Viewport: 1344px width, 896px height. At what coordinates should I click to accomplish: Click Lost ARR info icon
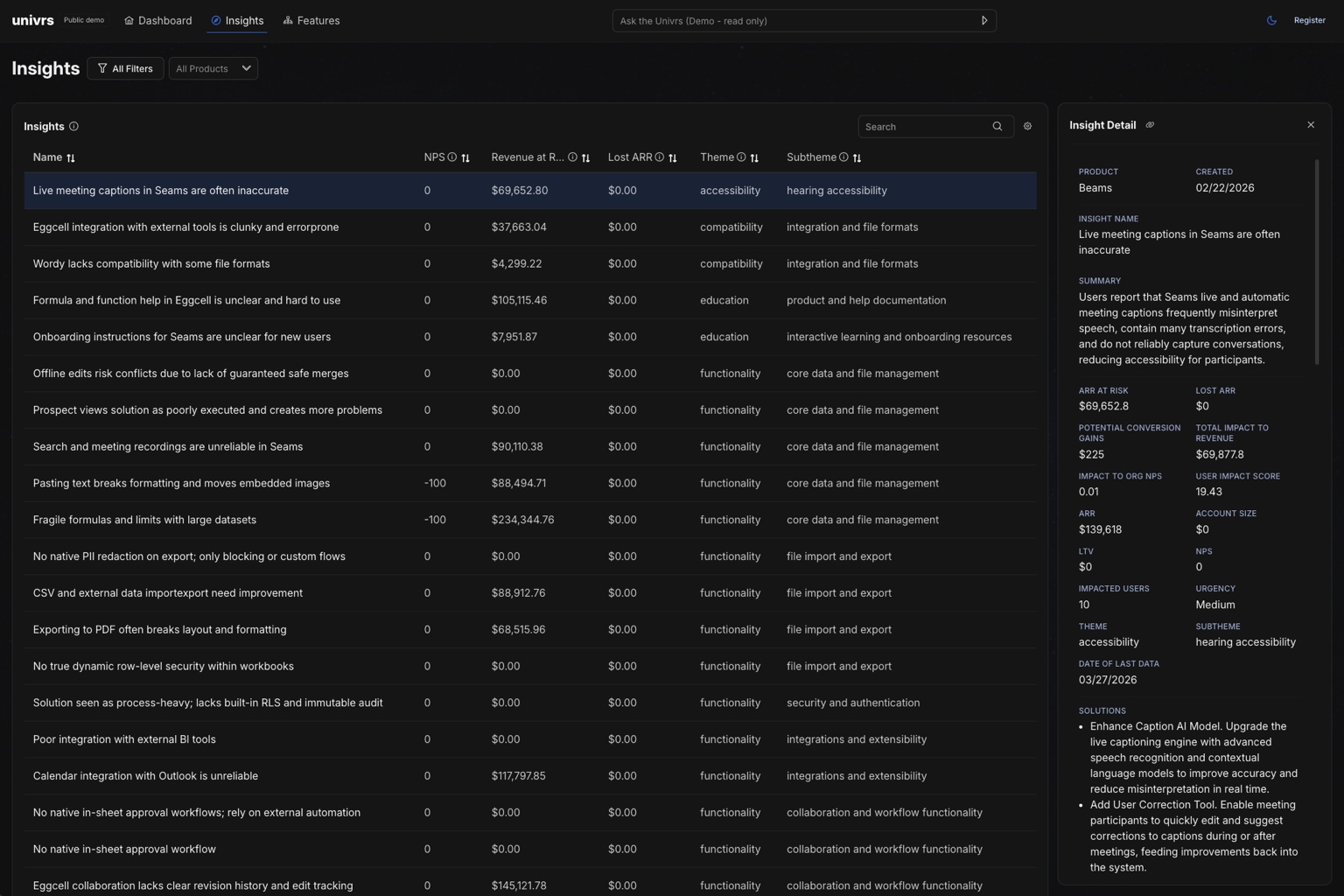pos(660,157)
